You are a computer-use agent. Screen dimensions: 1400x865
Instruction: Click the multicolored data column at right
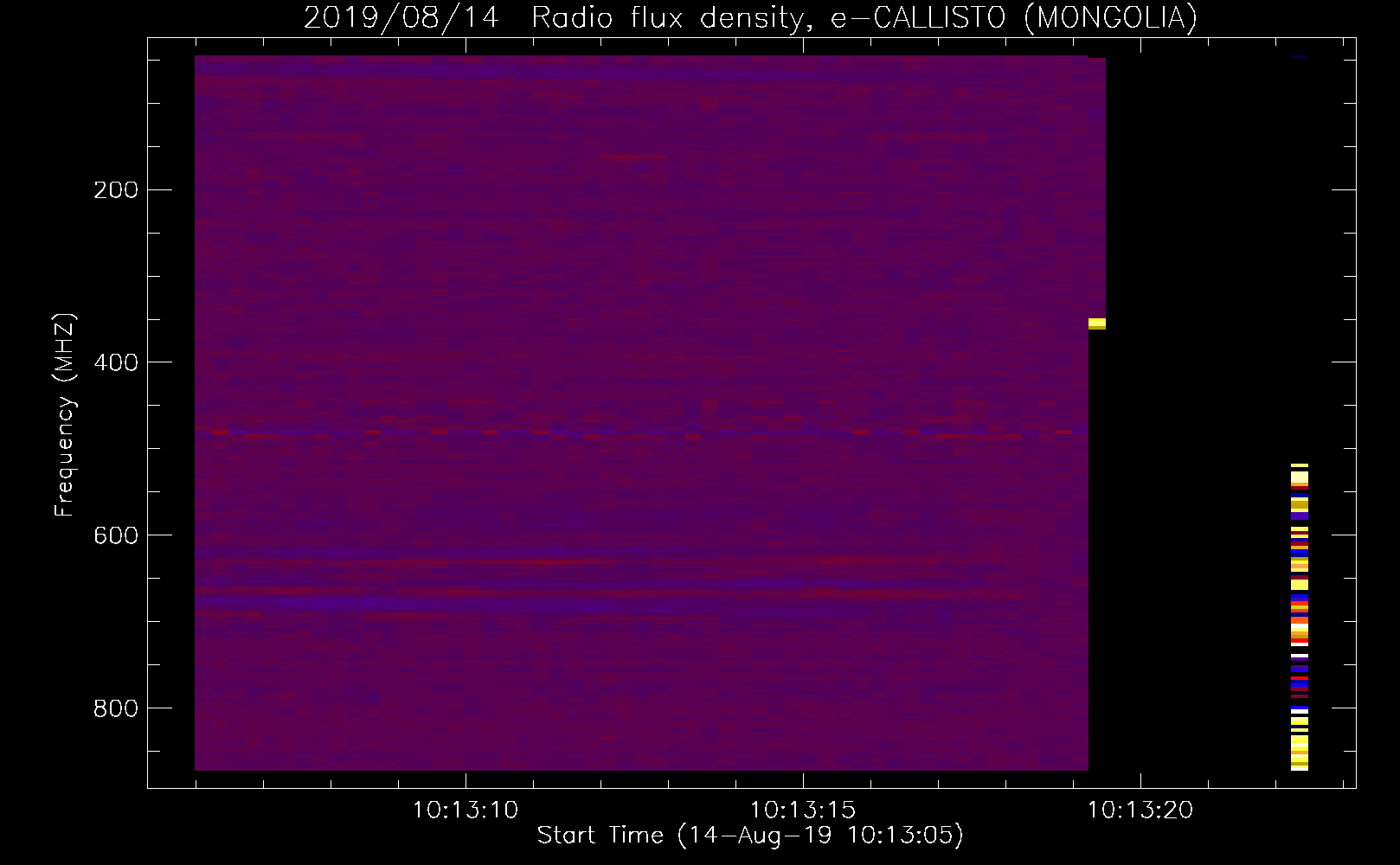[1300, 617]
